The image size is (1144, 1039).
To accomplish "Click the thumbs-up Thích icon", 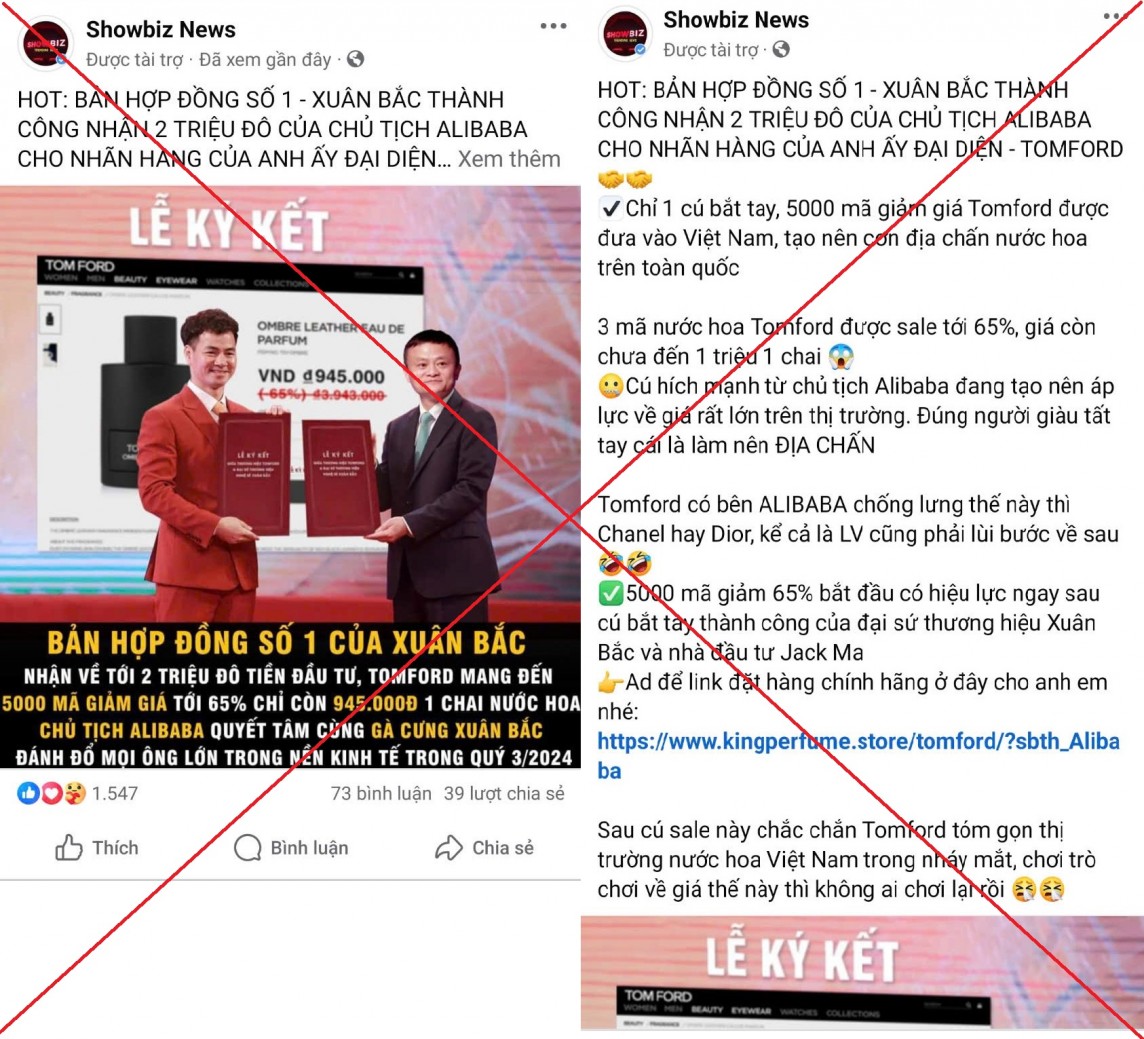I will [x=69, y=847].
